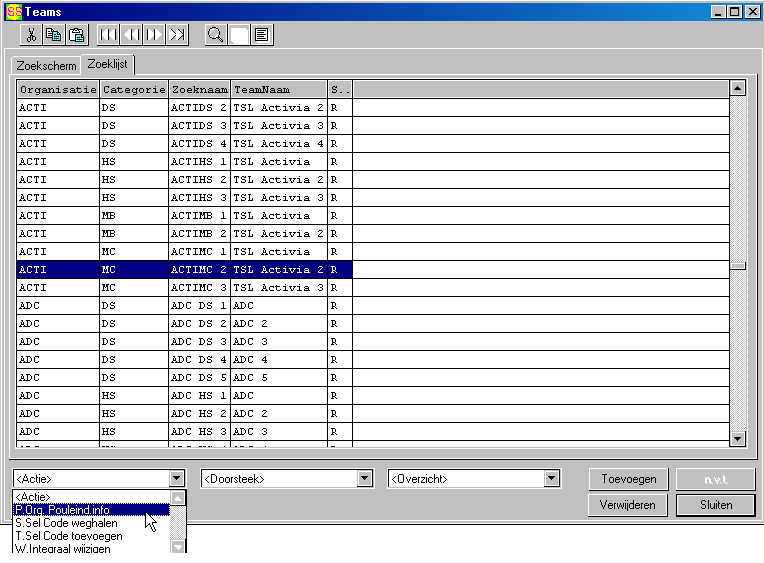Select row with Zoeknaam ACTIHS 3
This screenshot has width=764, height=563.
184,197
